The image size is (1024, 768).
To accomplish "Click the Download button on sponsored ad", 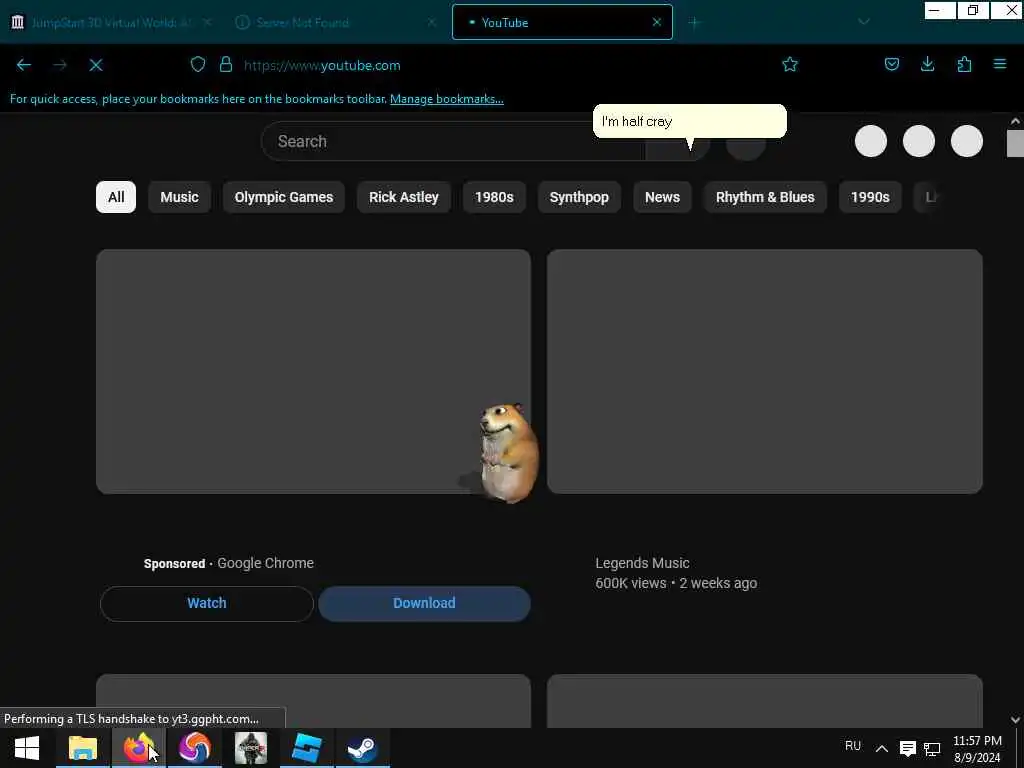I will click(424, 603).
